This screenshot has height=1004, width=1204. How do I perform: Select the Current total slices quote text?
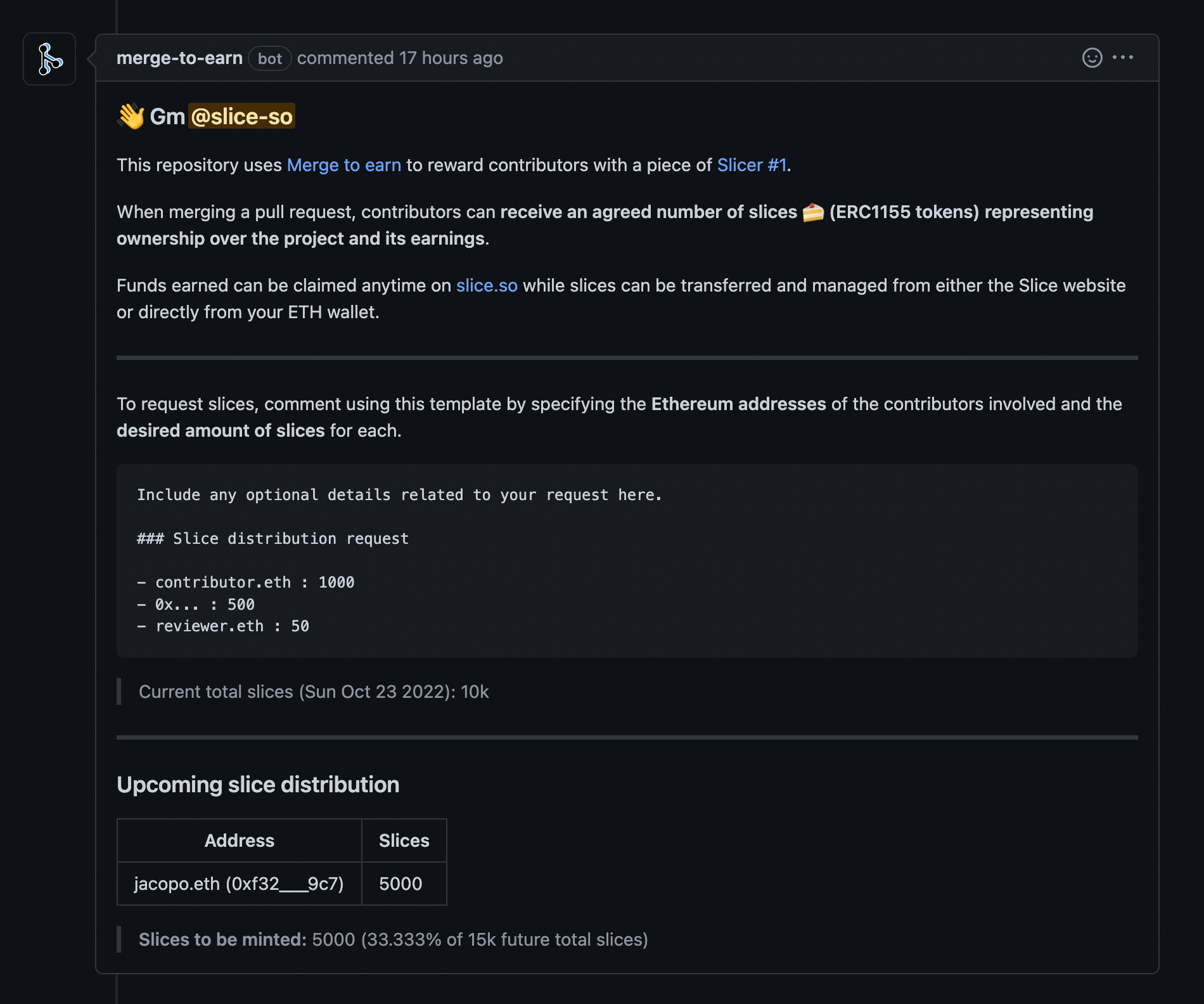tap(314, 692)
